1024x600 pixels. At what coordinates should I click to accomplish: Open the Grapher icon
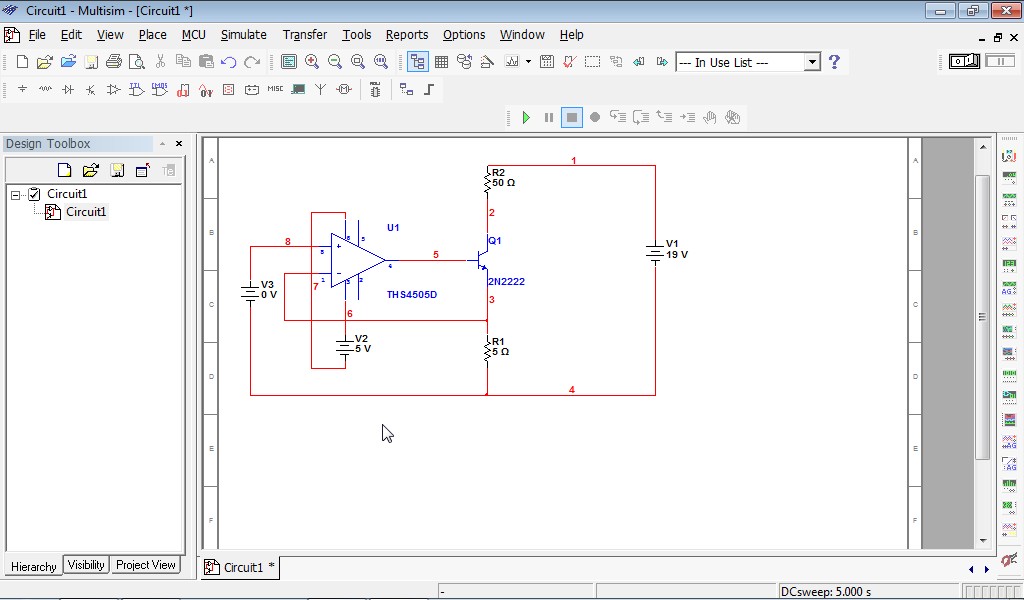pos(512,61)
